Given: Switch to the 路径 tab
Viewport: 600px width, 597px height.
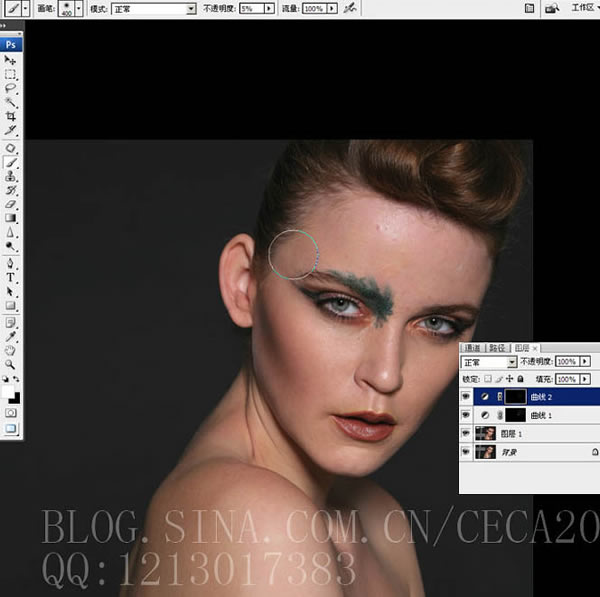Looking at the screenshot, I should point(497,348).
